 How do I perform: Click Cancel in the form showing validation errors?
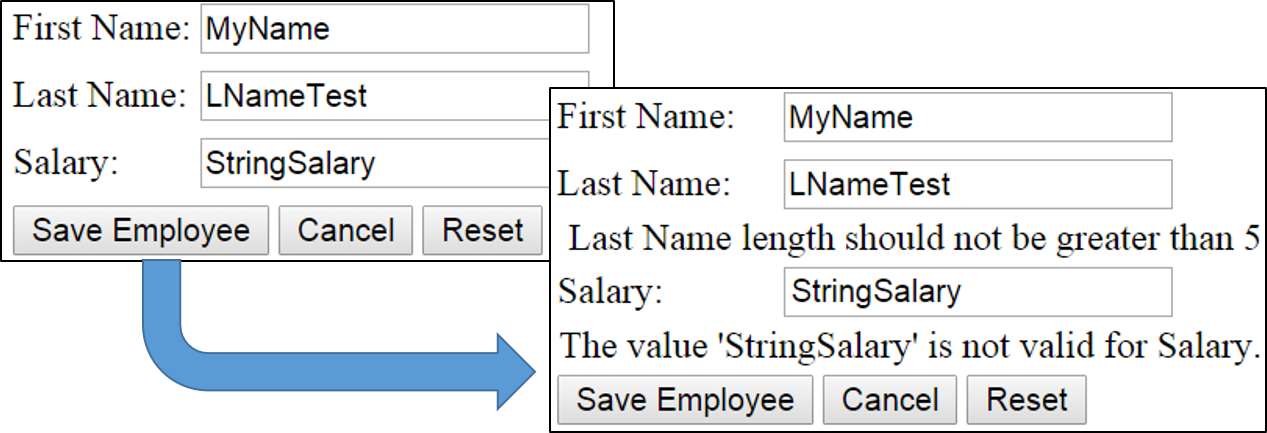[x=890, y=400]
